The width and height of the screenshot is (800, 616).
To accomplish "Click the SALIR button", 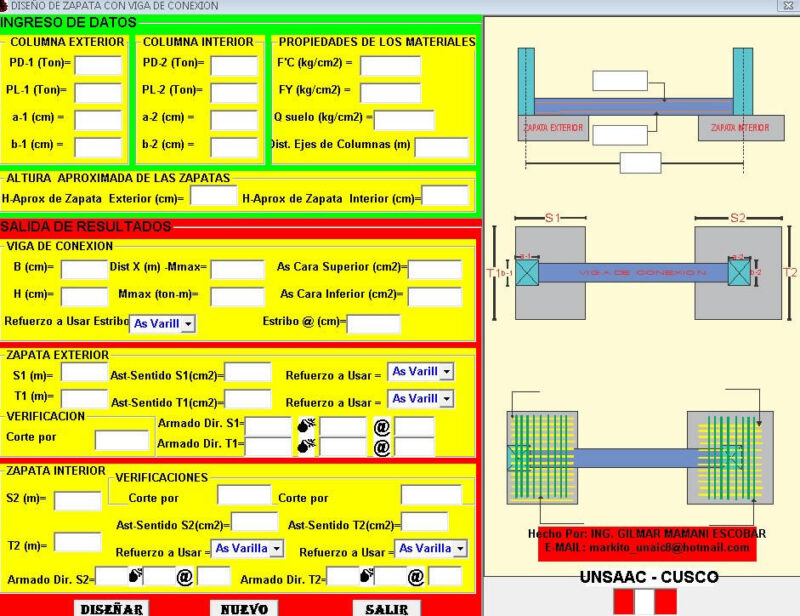I will (386, 608).
